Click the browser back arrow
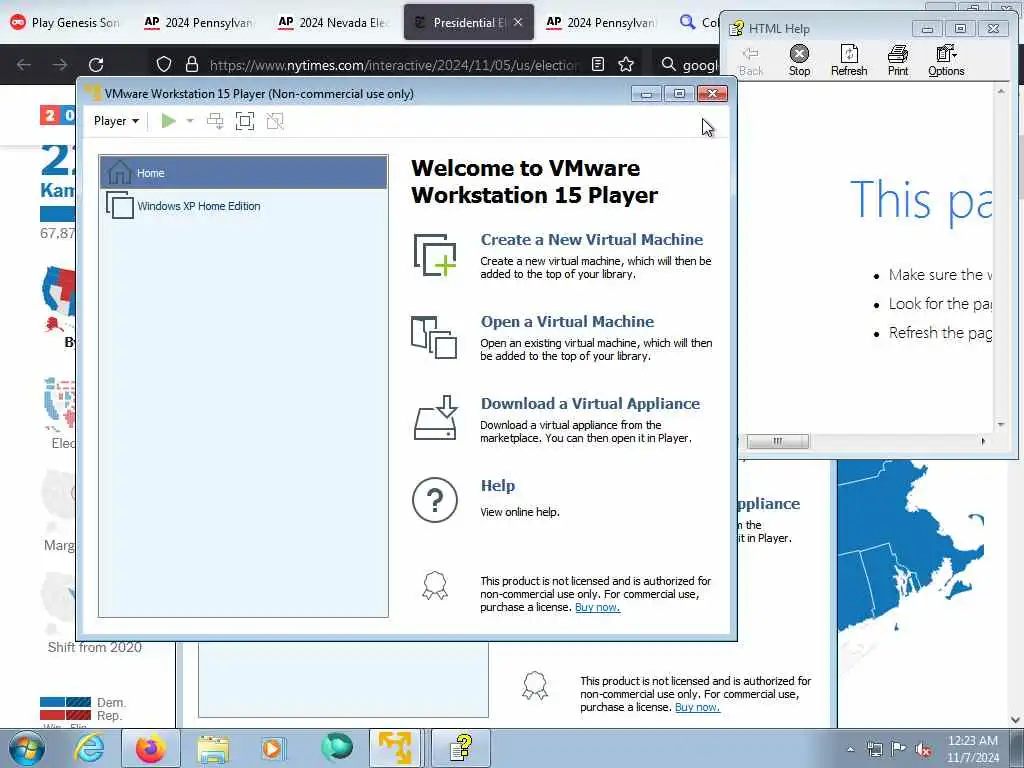The width and height of the screenshot is (1024, 768). click(24, 65)
